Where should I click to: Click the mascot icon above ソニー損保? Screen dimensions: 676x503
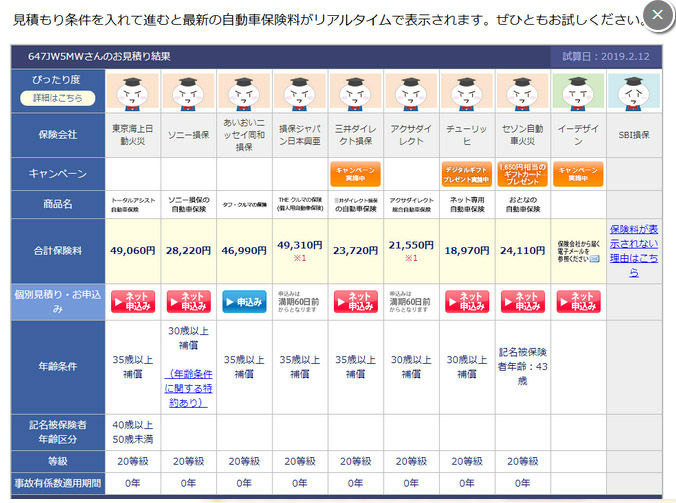[188, 92]
